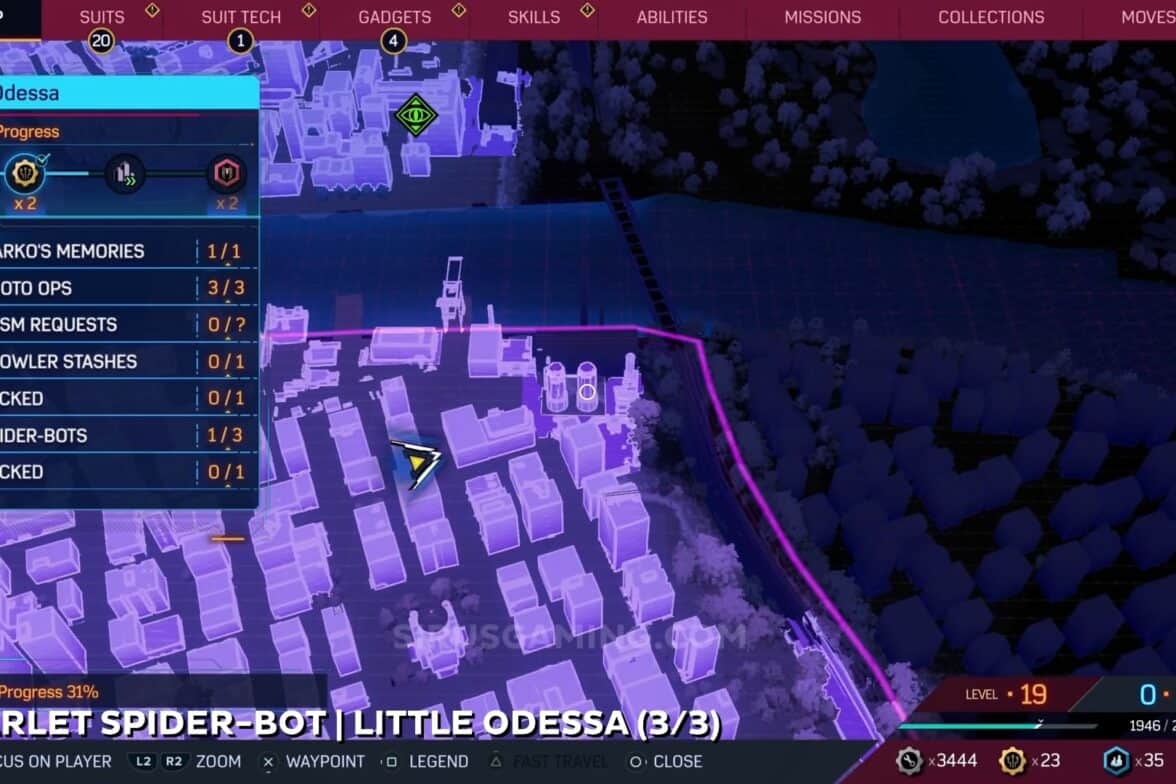Screen dimensions: 1176x784
Task: Click the FOCUS ON PLAYER prompt
Action: (x=56, y=761)
